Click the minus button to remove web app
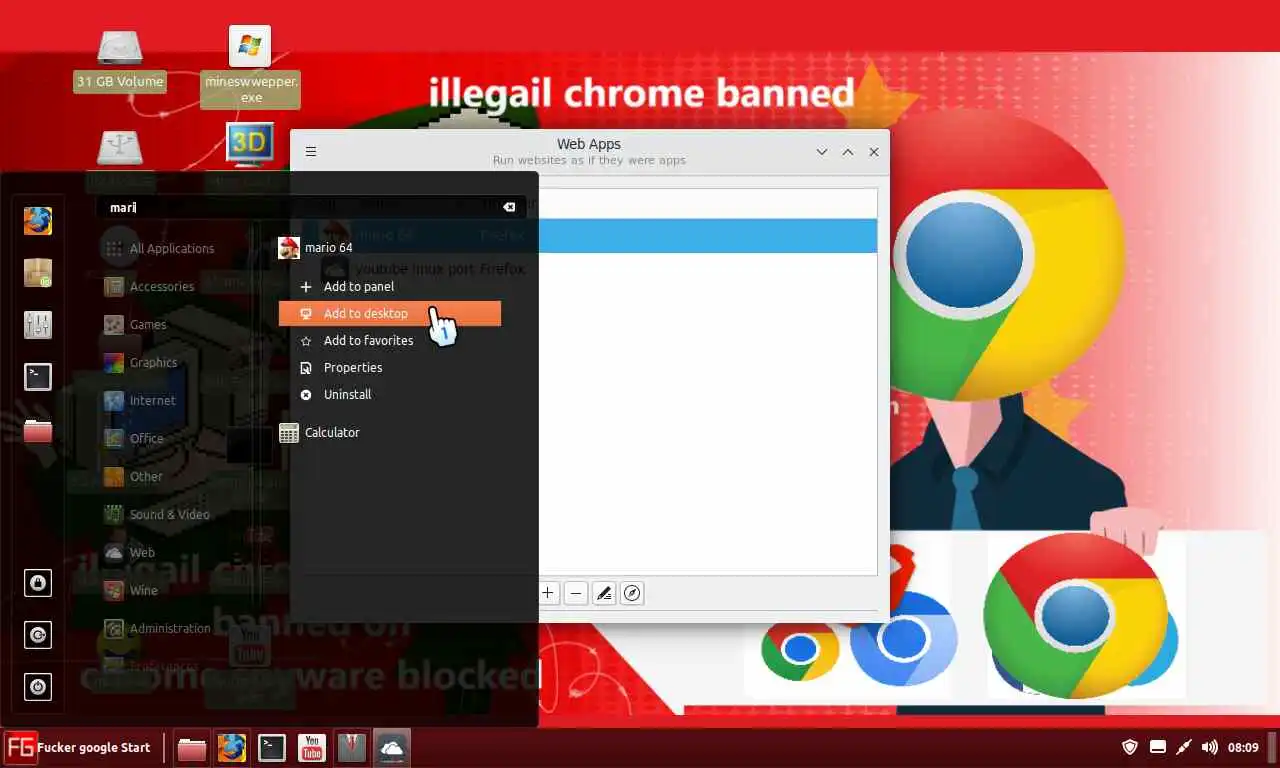 pos(576,593)
